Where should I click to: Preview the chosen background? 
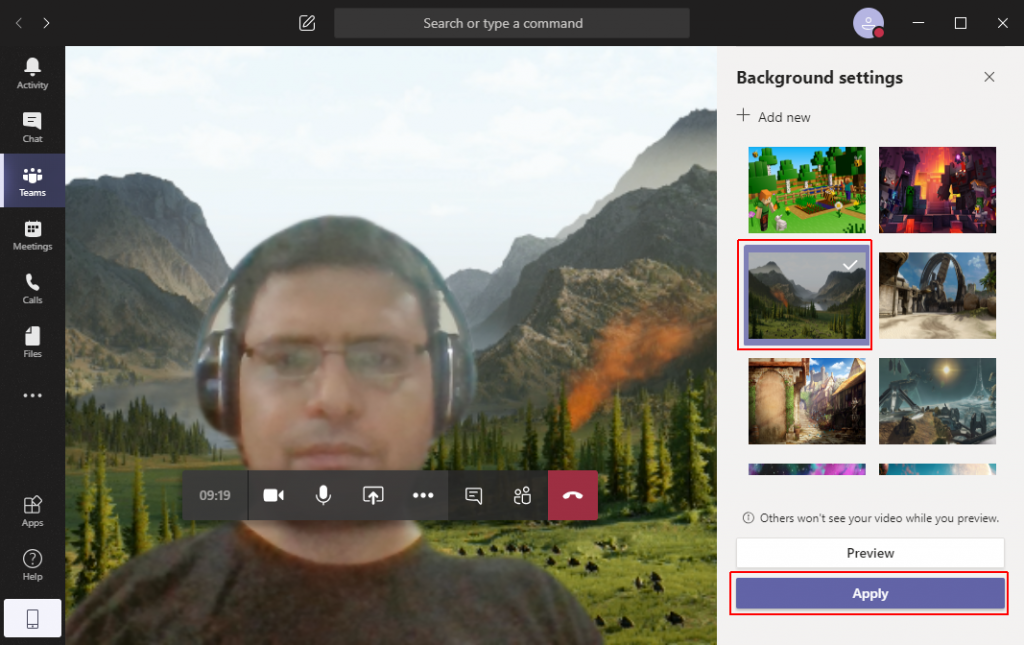click(x=869, y=552)
